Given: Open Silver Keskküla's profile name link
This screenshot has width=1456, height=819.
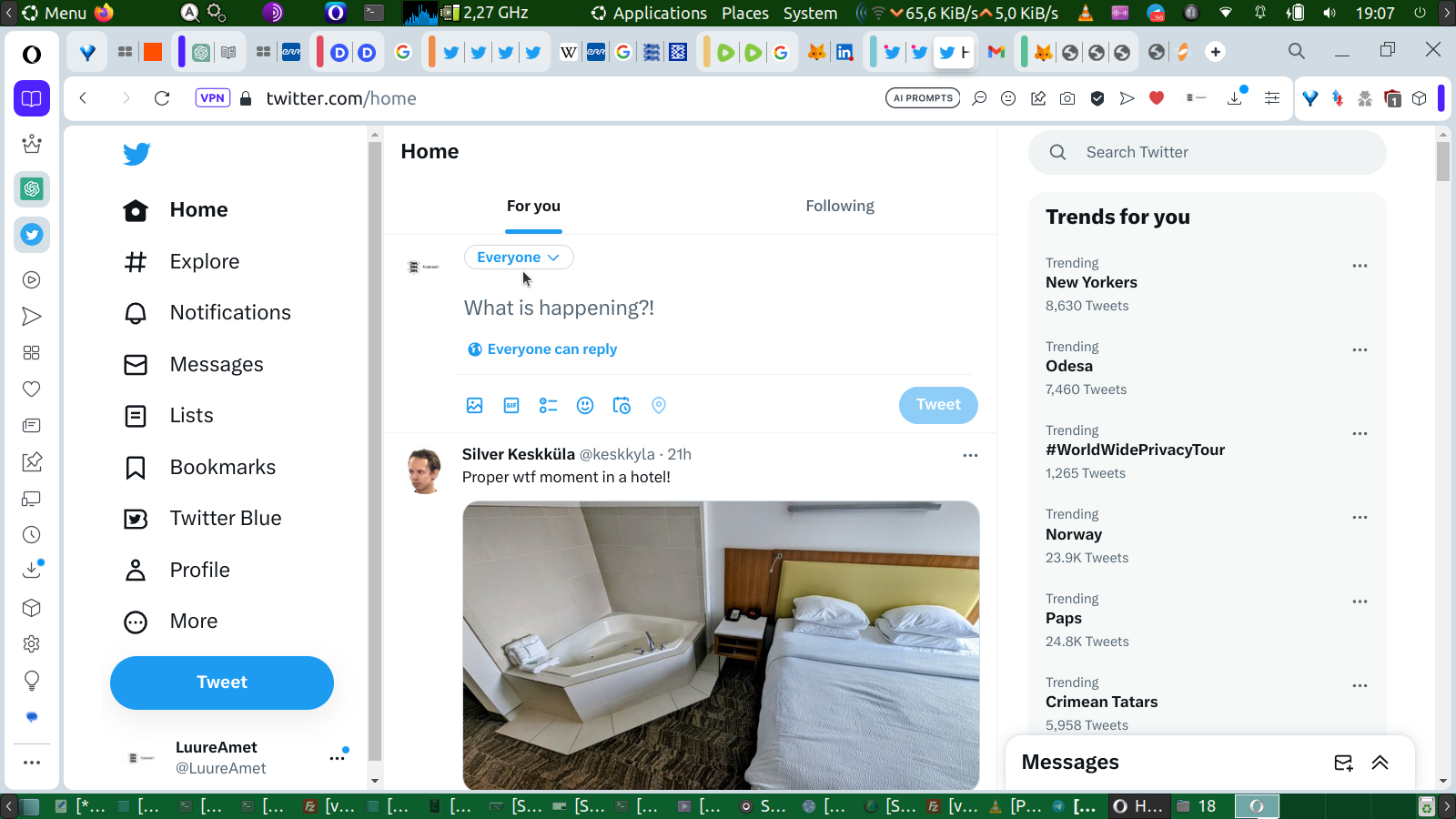Looking at the screenshot, I should (519, 454).
